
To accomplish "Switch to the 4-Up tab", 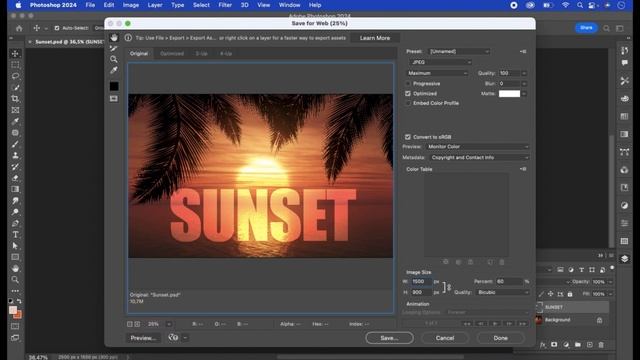I will tap(226, 53).
